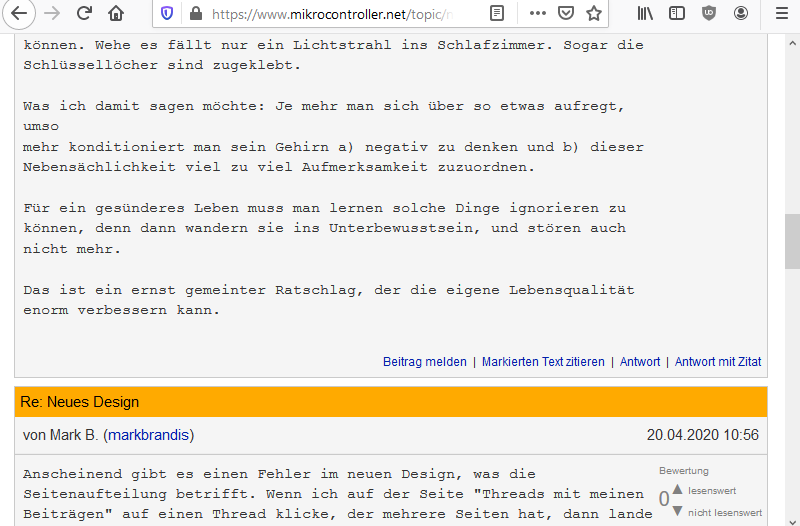Click the rating score 0
Viewport: 800px width, 526px height.
click(x=664, y=499)
